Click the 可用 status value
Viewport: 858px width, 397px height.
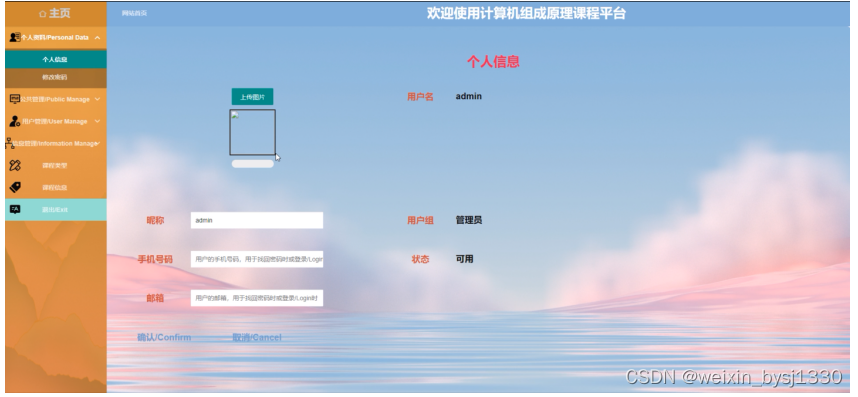pyautogui.click(x=464, y=259)
